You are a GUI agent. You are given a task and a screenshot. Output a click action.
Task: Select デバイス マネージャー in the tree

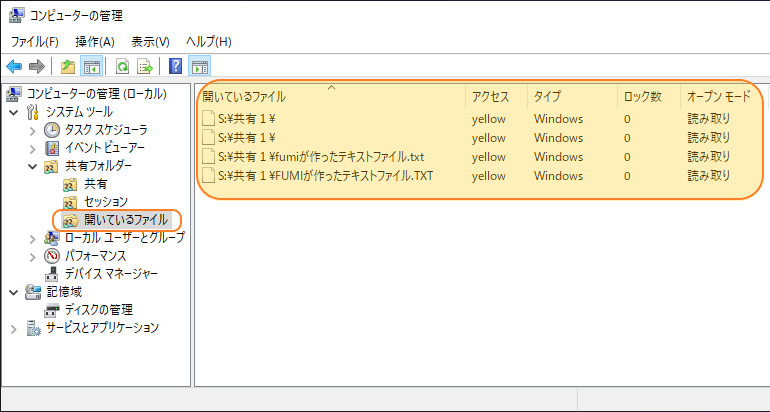(x=111, y=274)
